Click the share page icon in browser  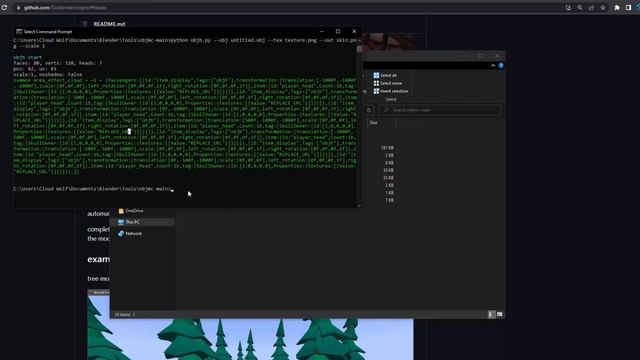[x=591, y=7]
